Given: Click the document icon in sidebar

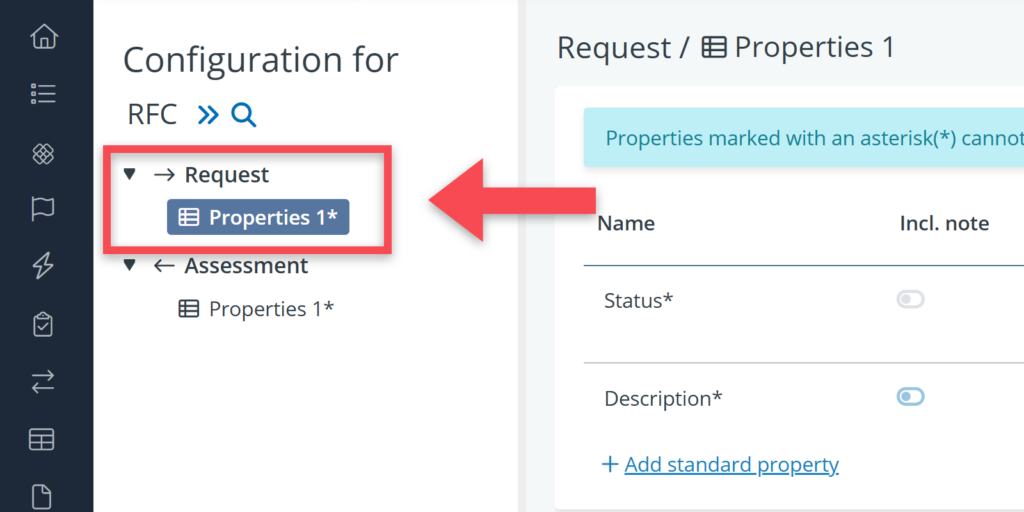Looking at the screenshot, I should 43,495.
